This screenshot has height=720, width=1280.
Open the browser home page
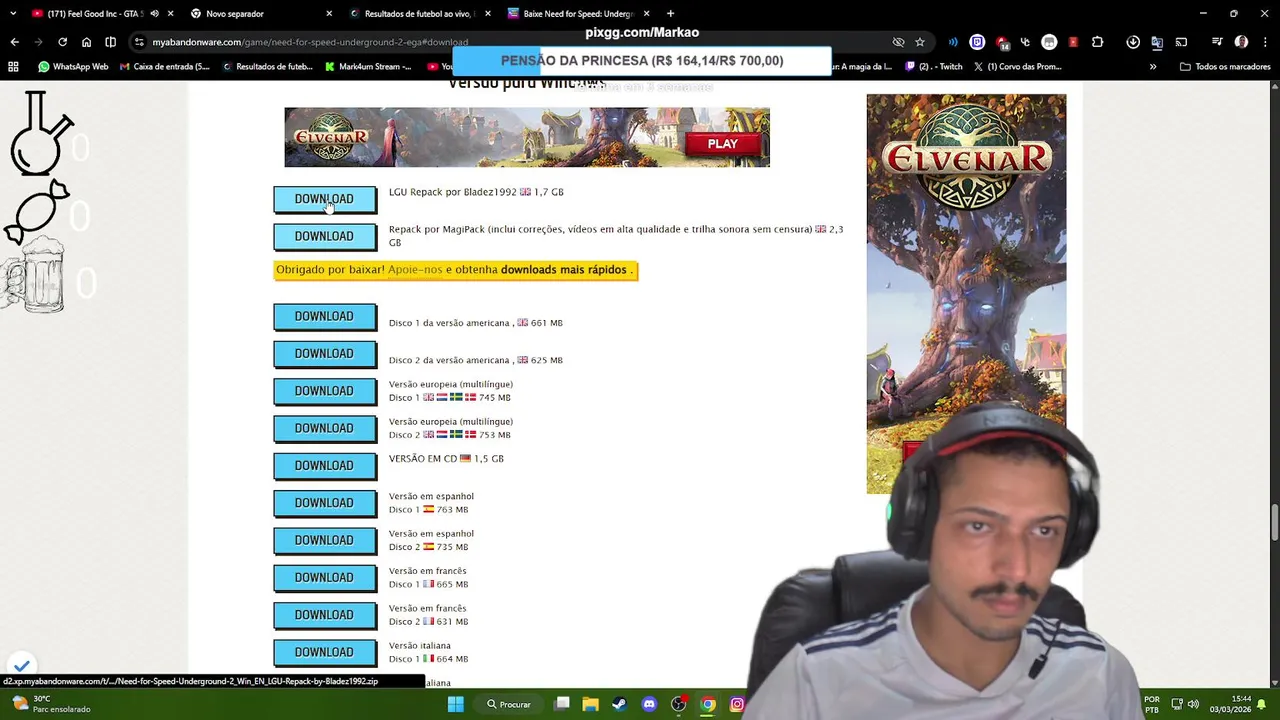86,42
